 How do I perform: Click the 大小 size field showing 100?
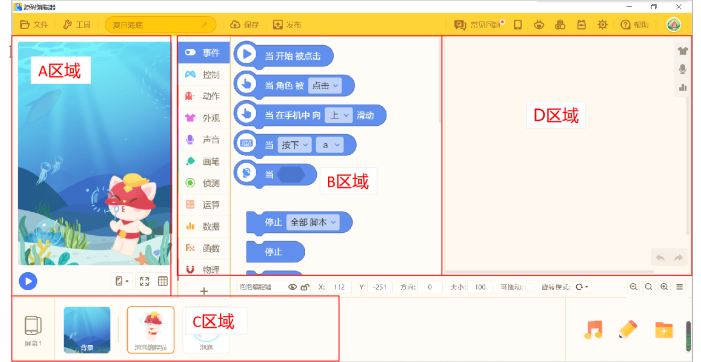coord(480,287)
